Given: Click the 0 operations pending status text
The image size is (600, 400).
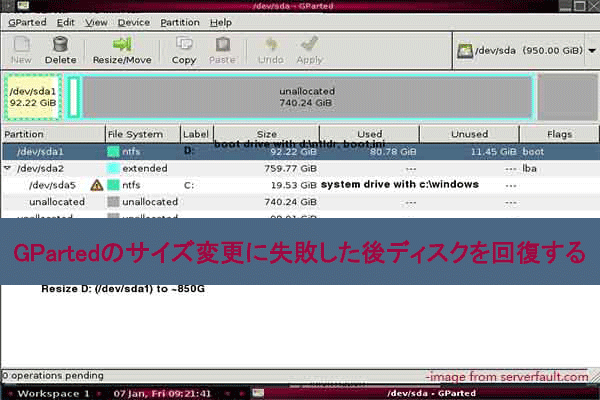Looking at the screenshot, I should click(x=52, y=376).
